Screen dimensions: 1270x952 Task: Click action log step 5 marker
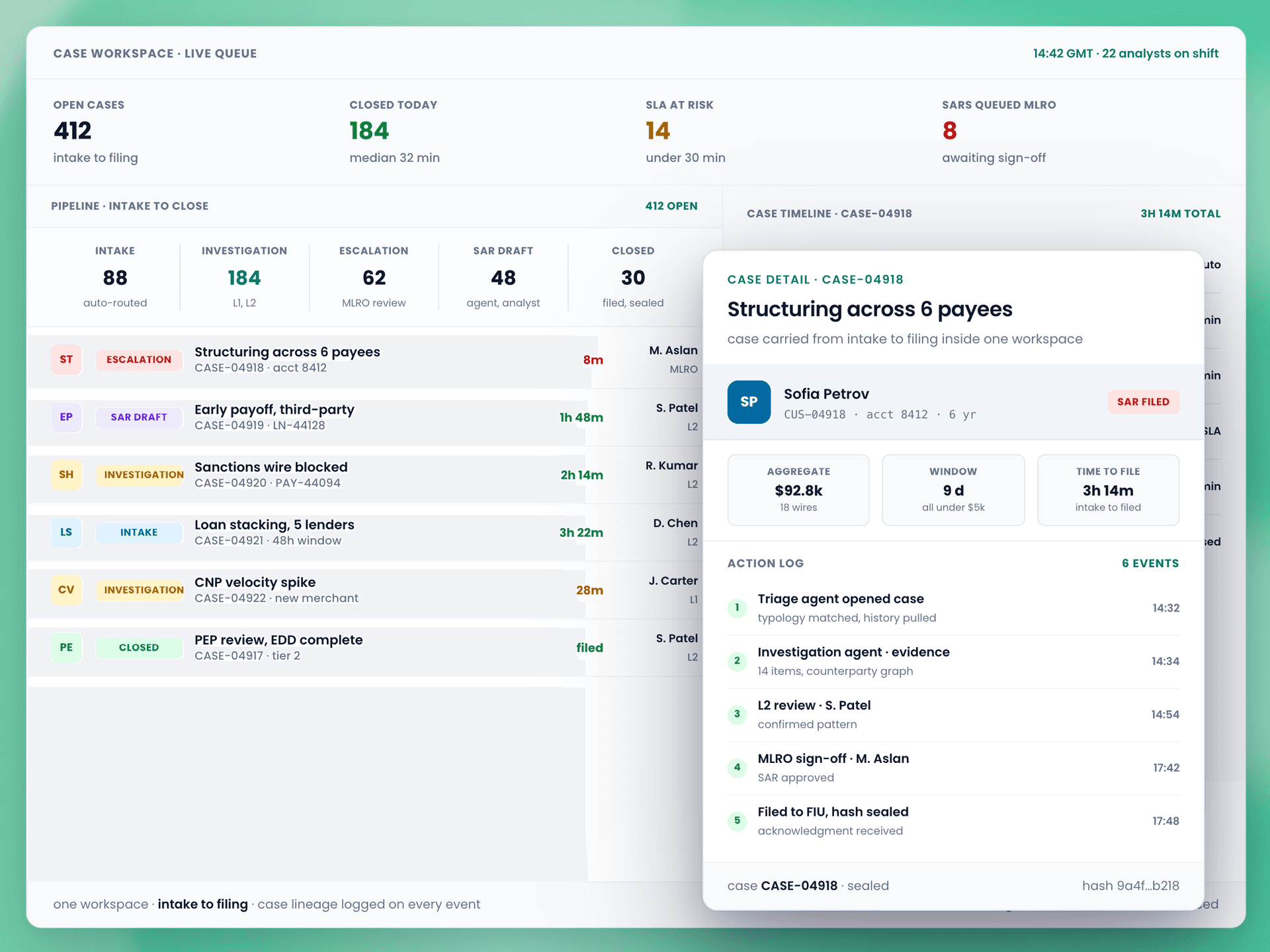point(737,821)
